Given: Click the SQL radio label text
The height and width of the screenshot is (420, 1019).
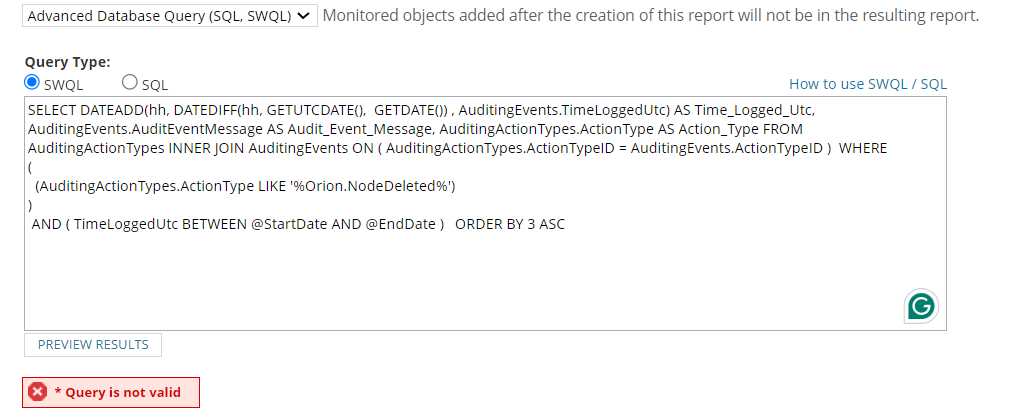Looking at the screenshot, I should pyautogui.click(x=155, y=85).
